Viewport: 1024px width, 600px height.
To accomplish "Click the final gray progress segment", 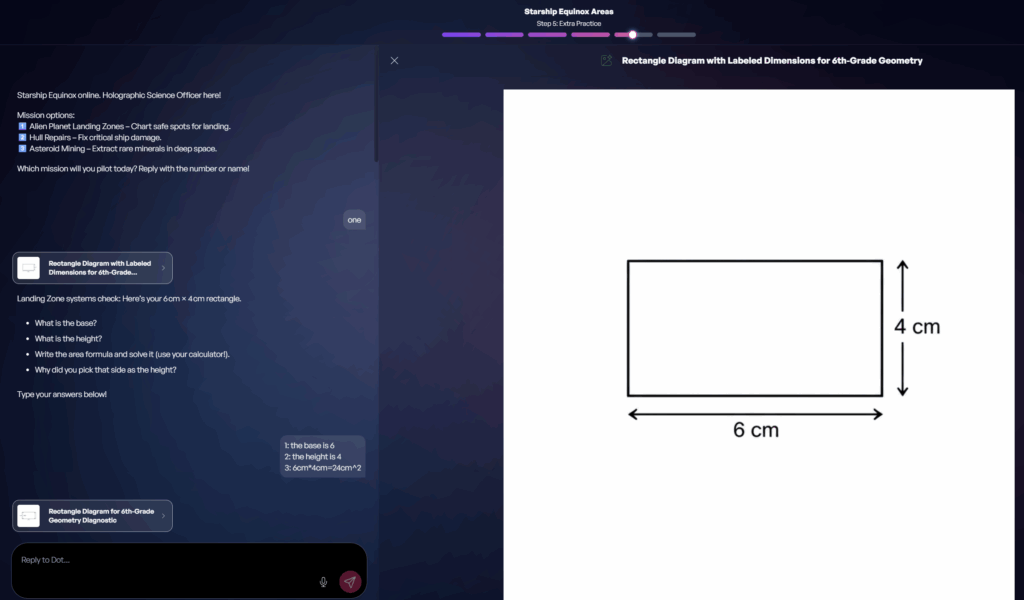I will pos(676,33).
